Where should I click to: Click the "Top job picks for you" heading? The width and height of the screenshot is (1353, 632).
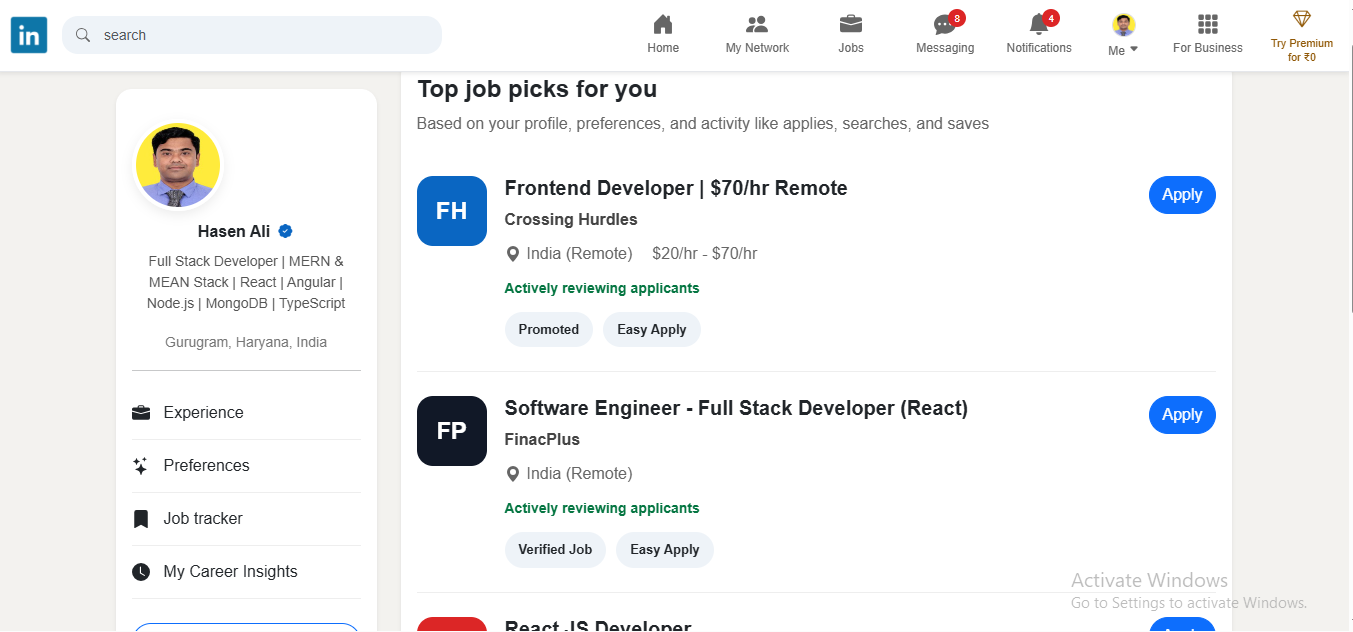coord(537,89)
